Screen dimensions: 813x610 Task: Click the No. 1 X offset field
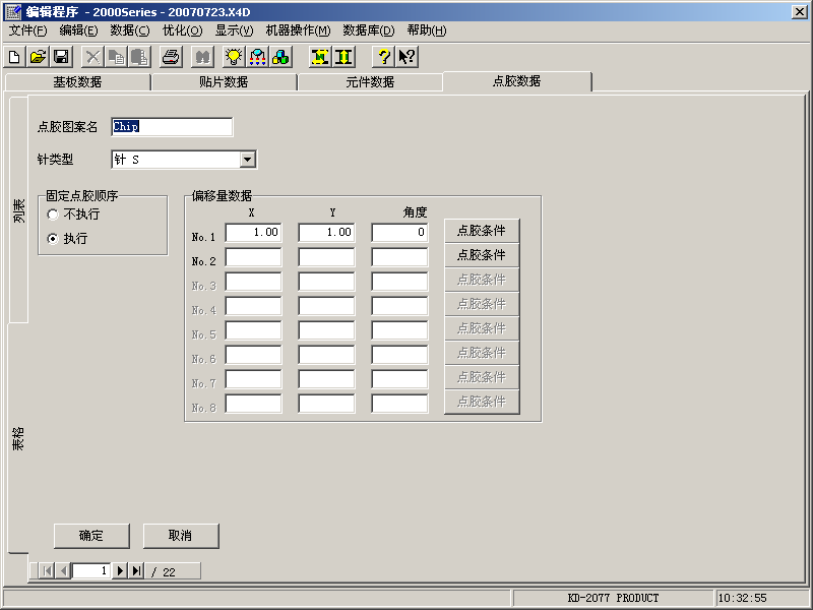254,232
